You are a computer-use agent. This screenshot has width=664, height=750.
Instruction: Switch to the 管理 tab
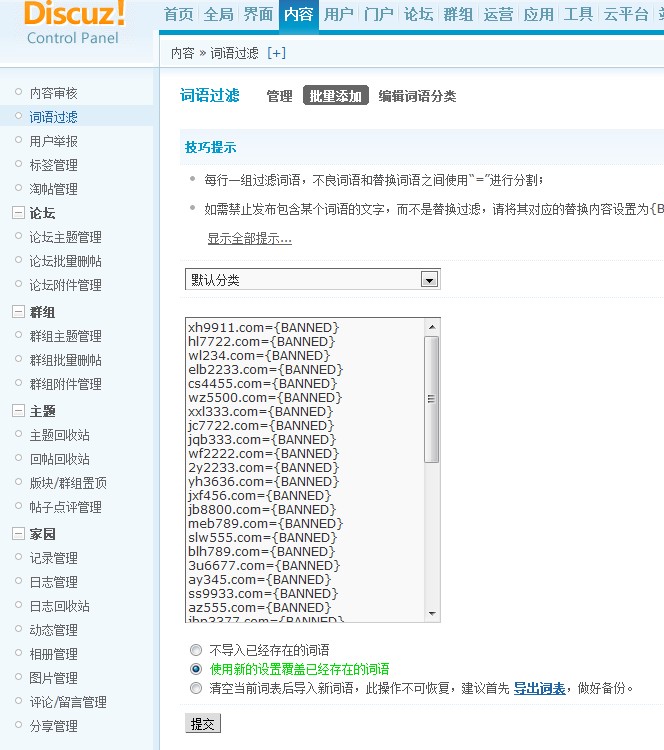(x=279, y=96)
